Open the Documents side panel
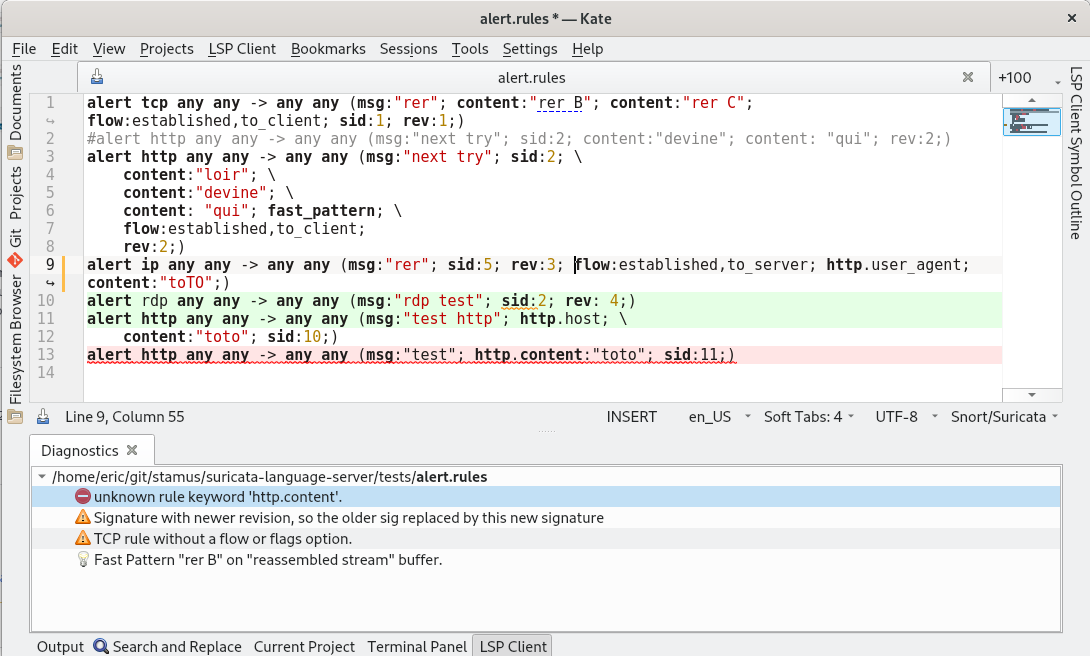The image size is (1090, 656). pyautogui.click(x=15, y=111)
